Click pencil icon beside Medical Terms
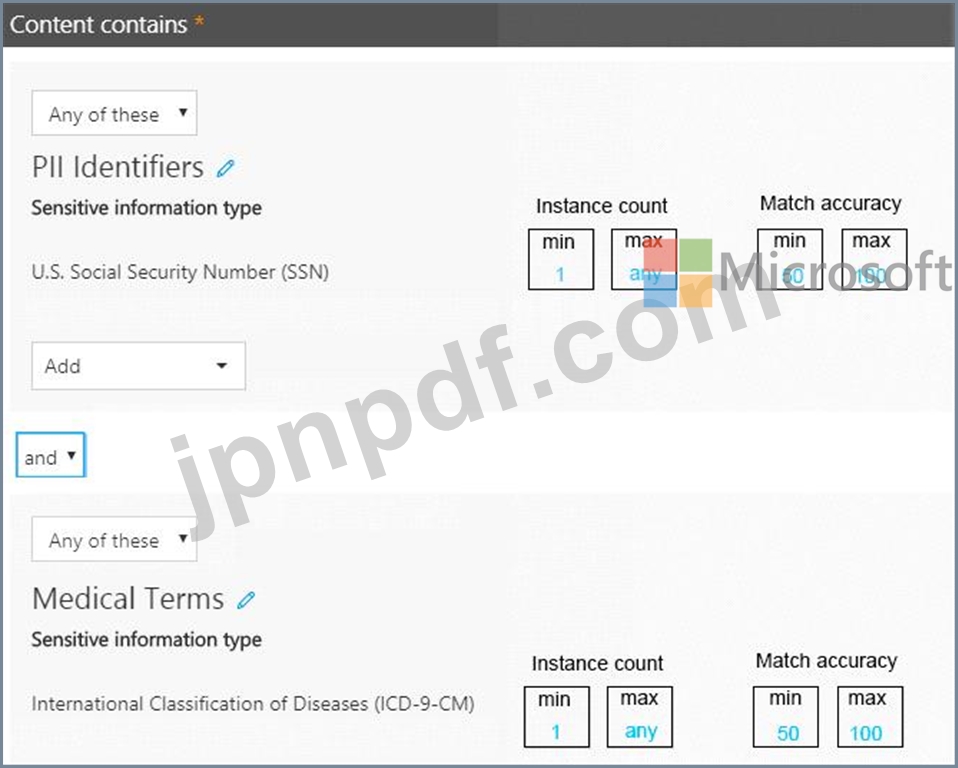Viewport: 958px width, 768px height. pos(246,600)
